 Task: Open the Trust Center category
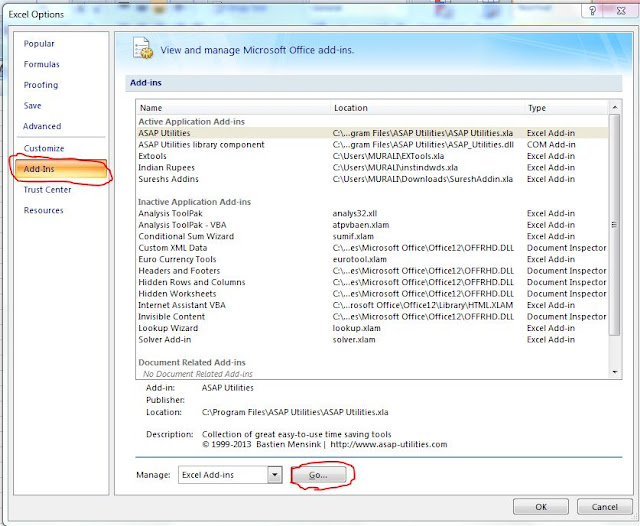click(x=47, y=190)
